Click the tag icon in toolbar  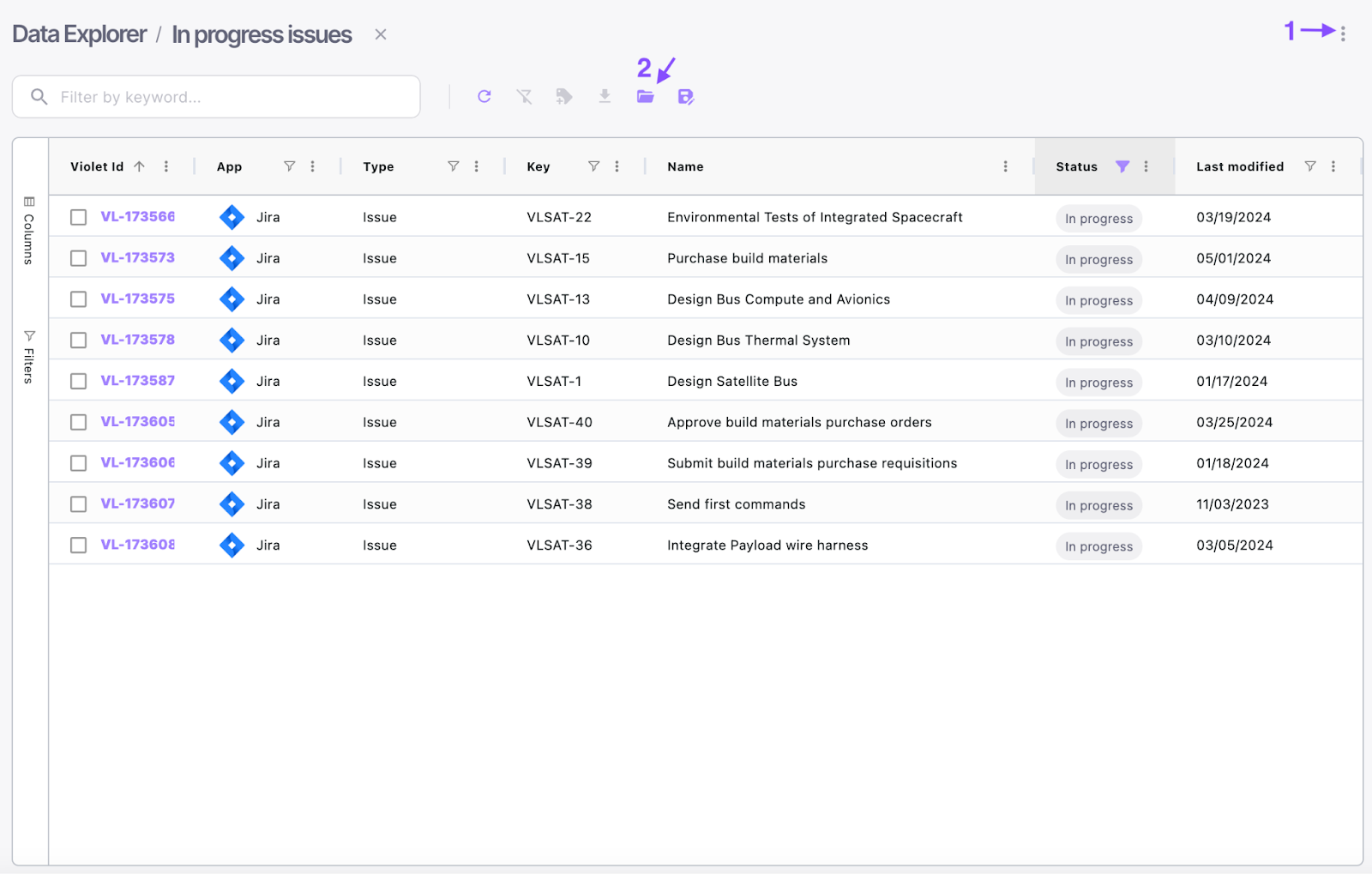point(564,97)
